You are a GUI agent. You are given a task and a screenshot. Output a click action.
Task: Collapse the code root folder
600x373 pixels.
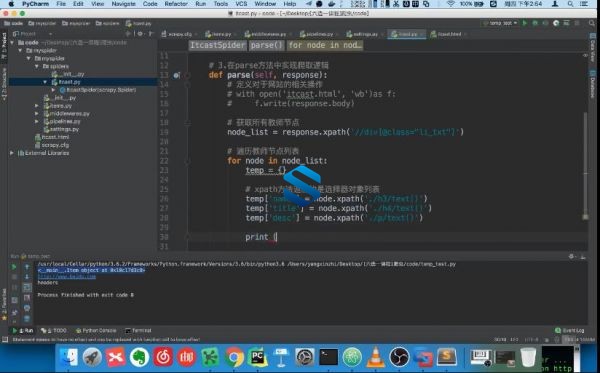pyautogui.click(x=12, y=42)
